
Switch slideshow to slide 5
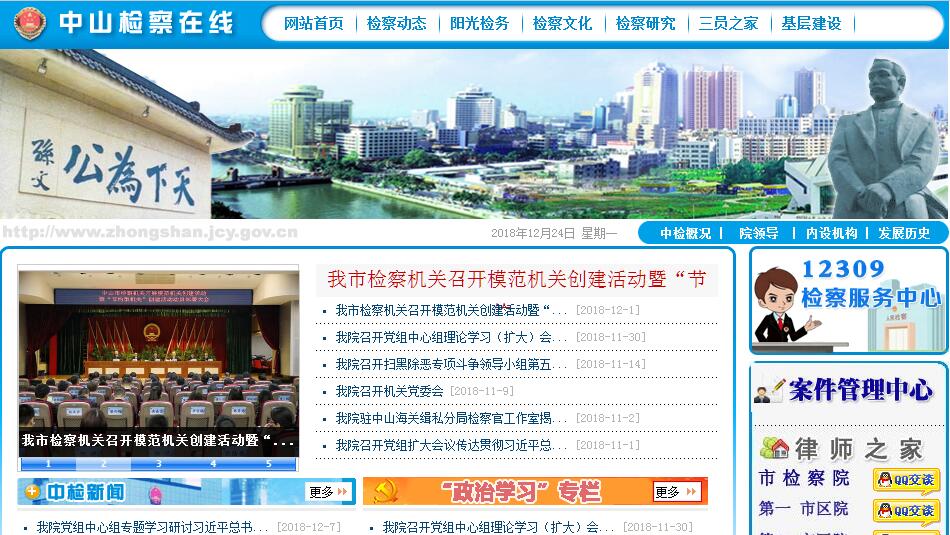point(268,464)
